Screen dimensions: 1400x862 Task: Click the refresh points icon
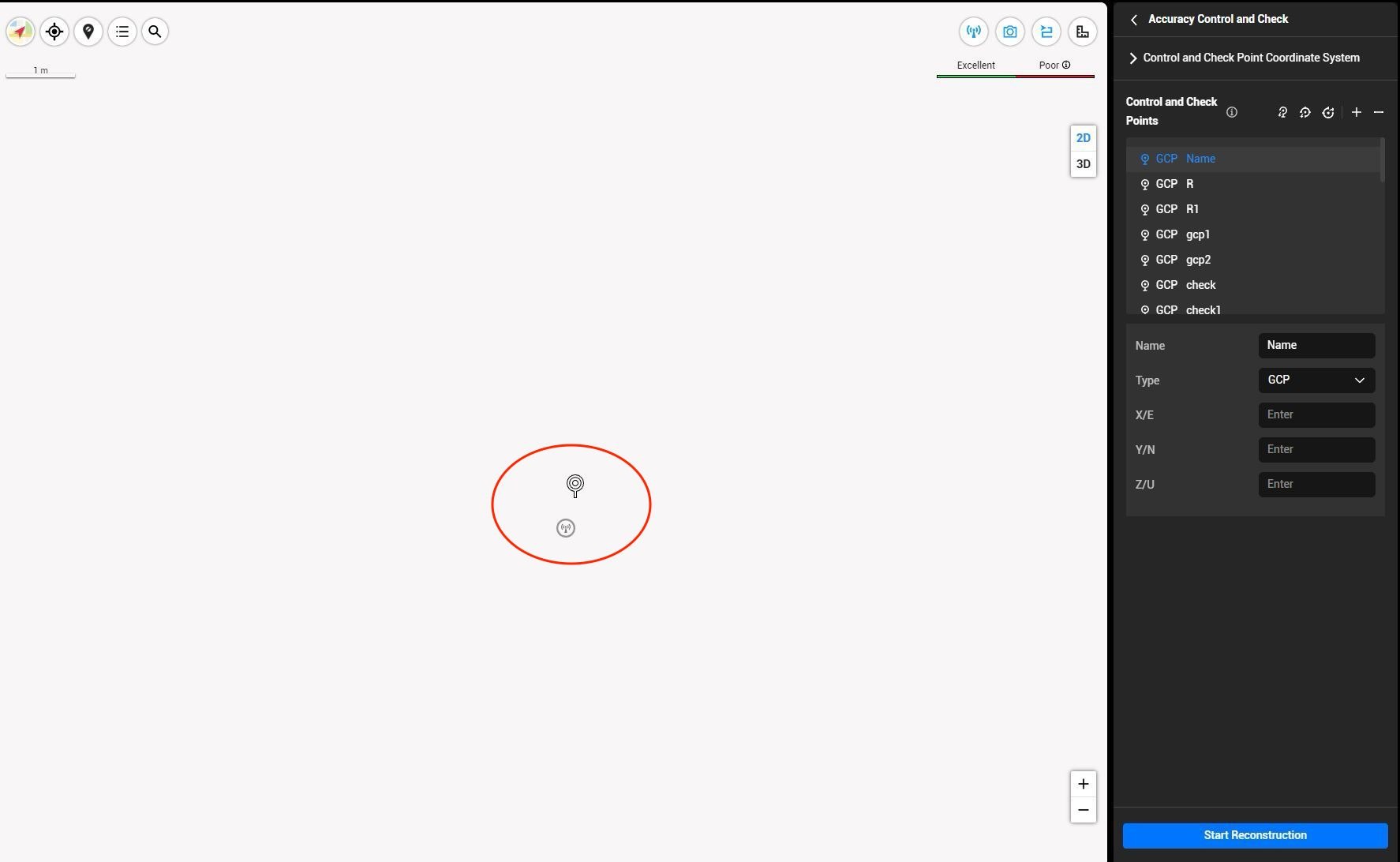1327,113
